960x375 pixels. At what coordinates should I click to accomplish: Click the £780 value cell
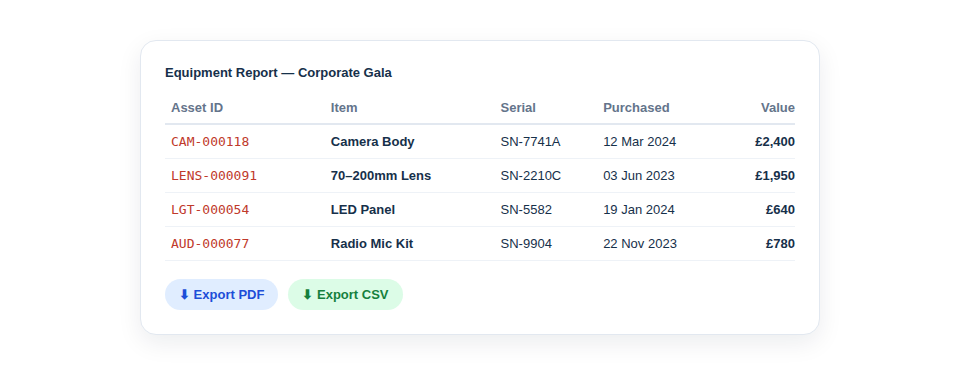(x=780, y=244)
